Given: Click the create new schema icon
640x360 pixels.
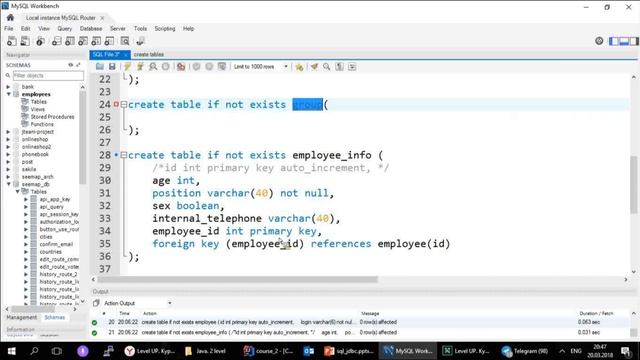Looking at the screenshot, I should [x=56, y=41].
